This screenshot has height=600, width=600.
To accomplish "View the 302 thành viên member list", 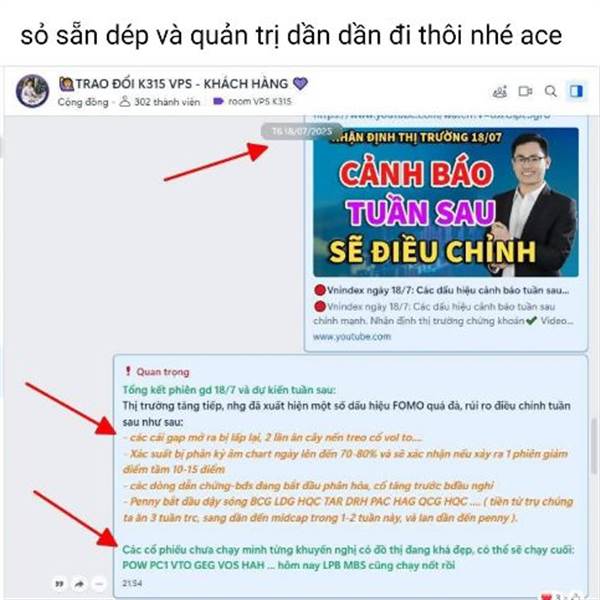I will tap(160, 102).
